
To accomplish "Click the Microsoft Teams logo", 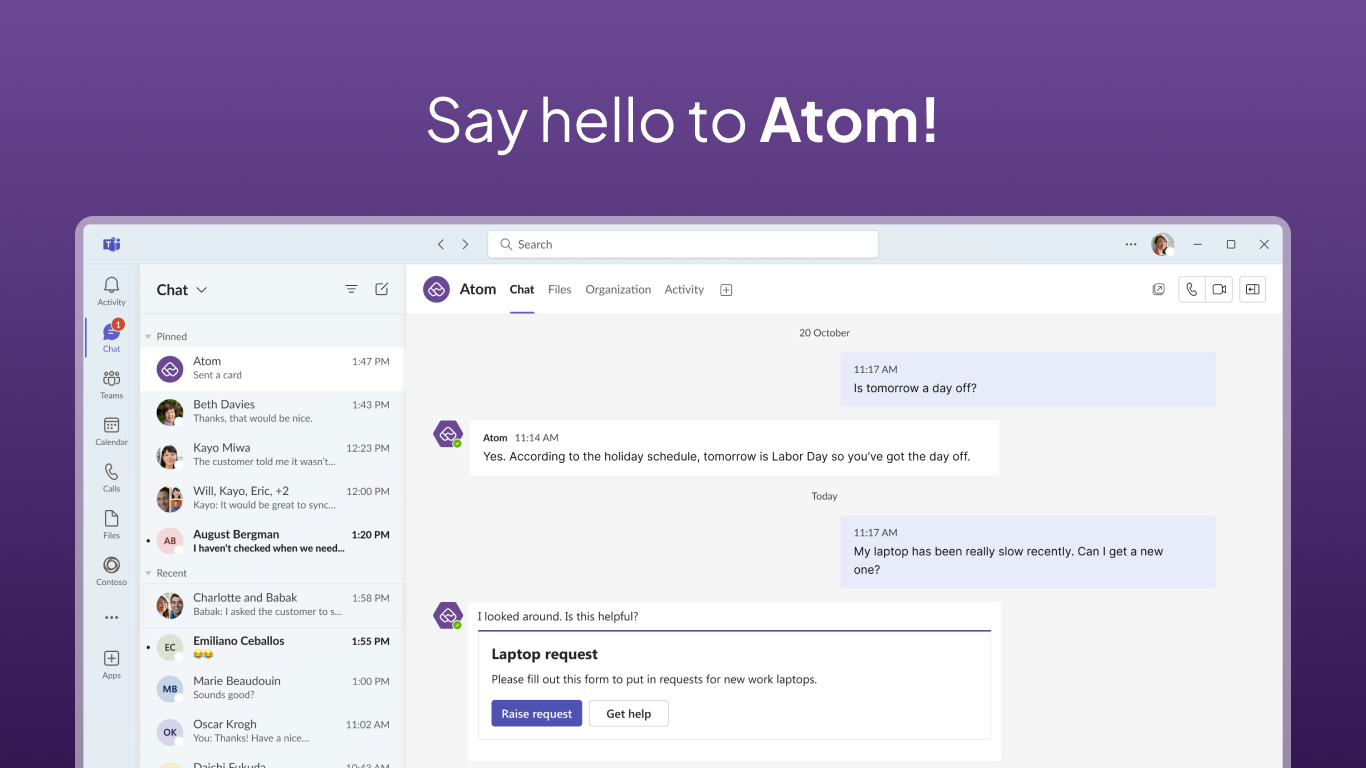I will (111, 244).
